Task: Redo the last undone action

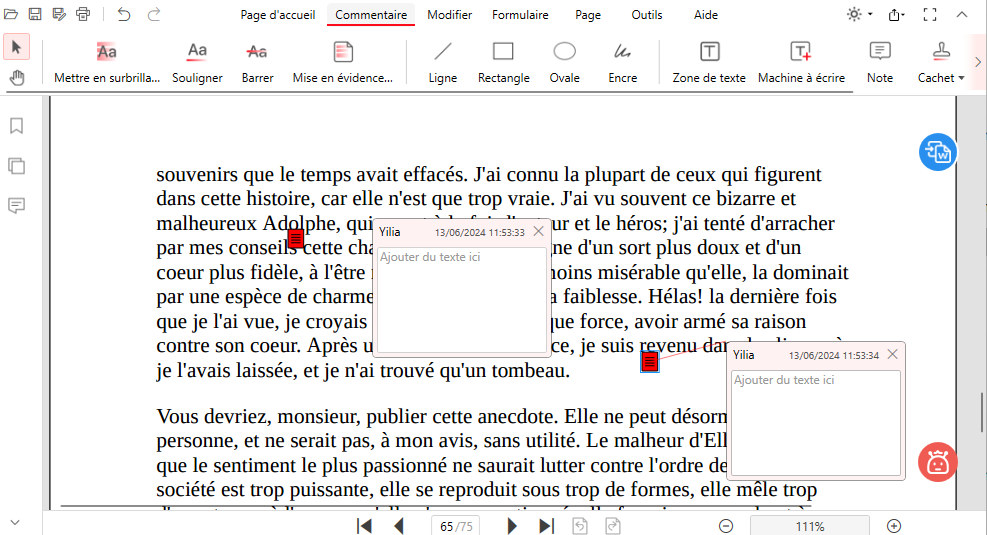Action: tap(154, 14)
